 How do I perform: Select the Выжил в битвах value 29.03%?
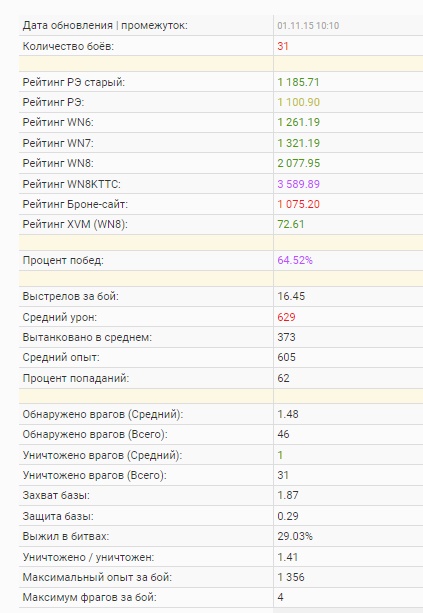(295, 536)
